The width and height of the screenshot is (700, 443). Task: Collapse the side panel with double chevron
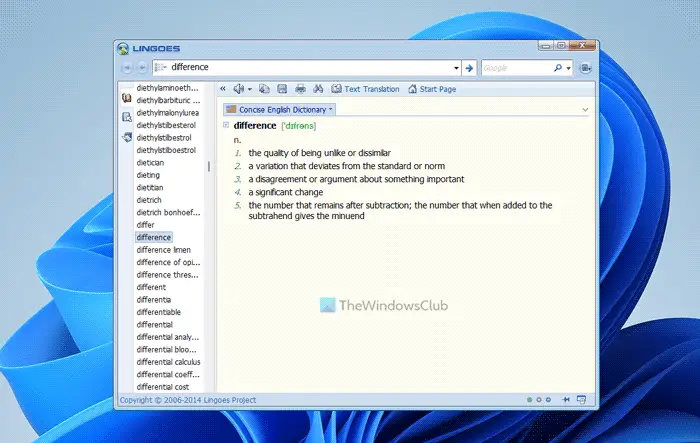pyautogui.click(x=222, y=89)
